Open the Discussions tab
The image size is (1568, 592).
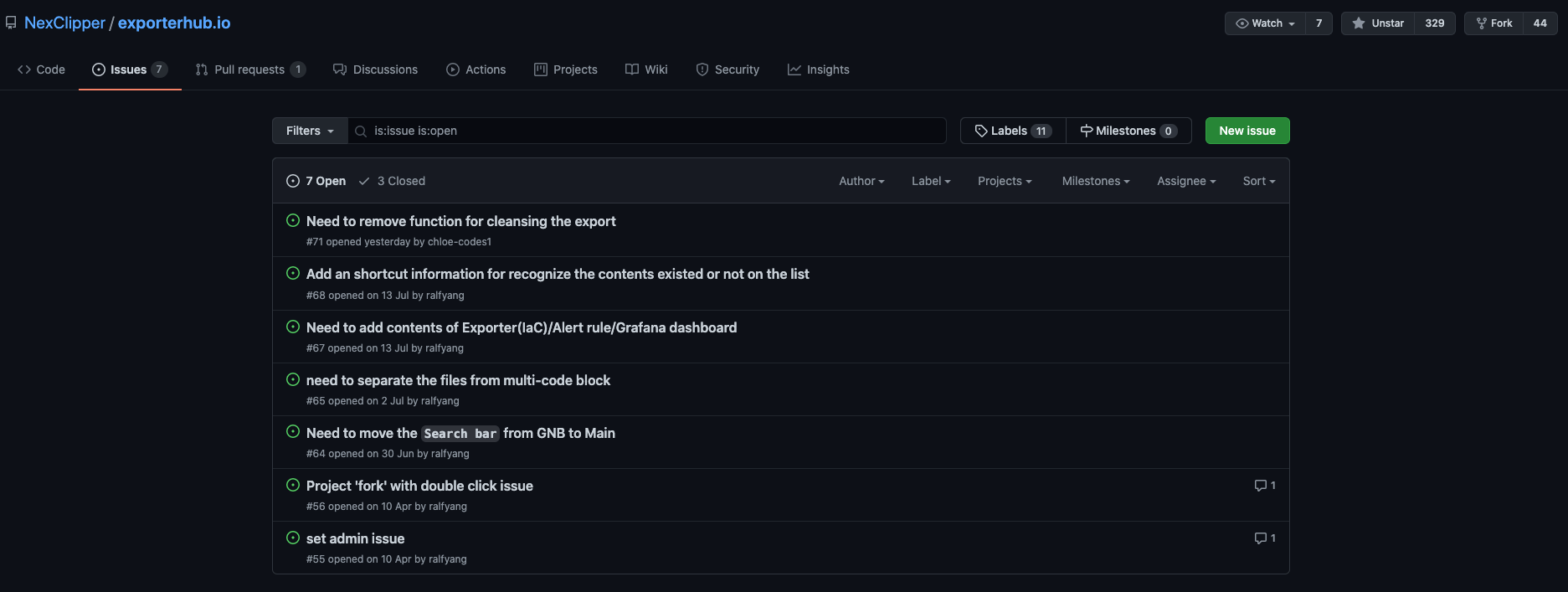coord(376,69)
